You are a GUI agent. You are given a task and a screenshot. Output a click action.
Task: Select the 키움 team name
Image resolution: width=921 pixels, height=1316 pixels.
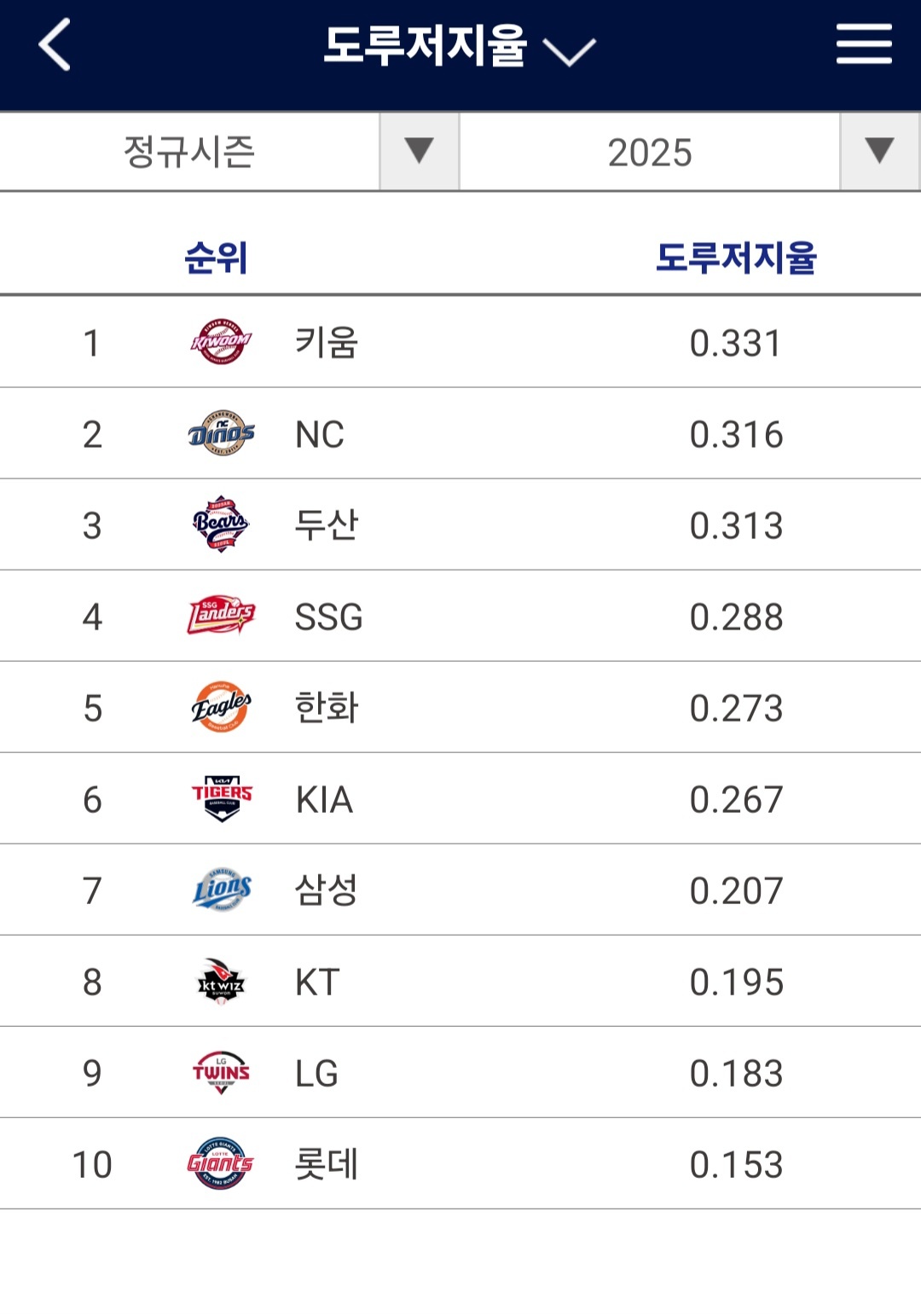click(327, 343)
